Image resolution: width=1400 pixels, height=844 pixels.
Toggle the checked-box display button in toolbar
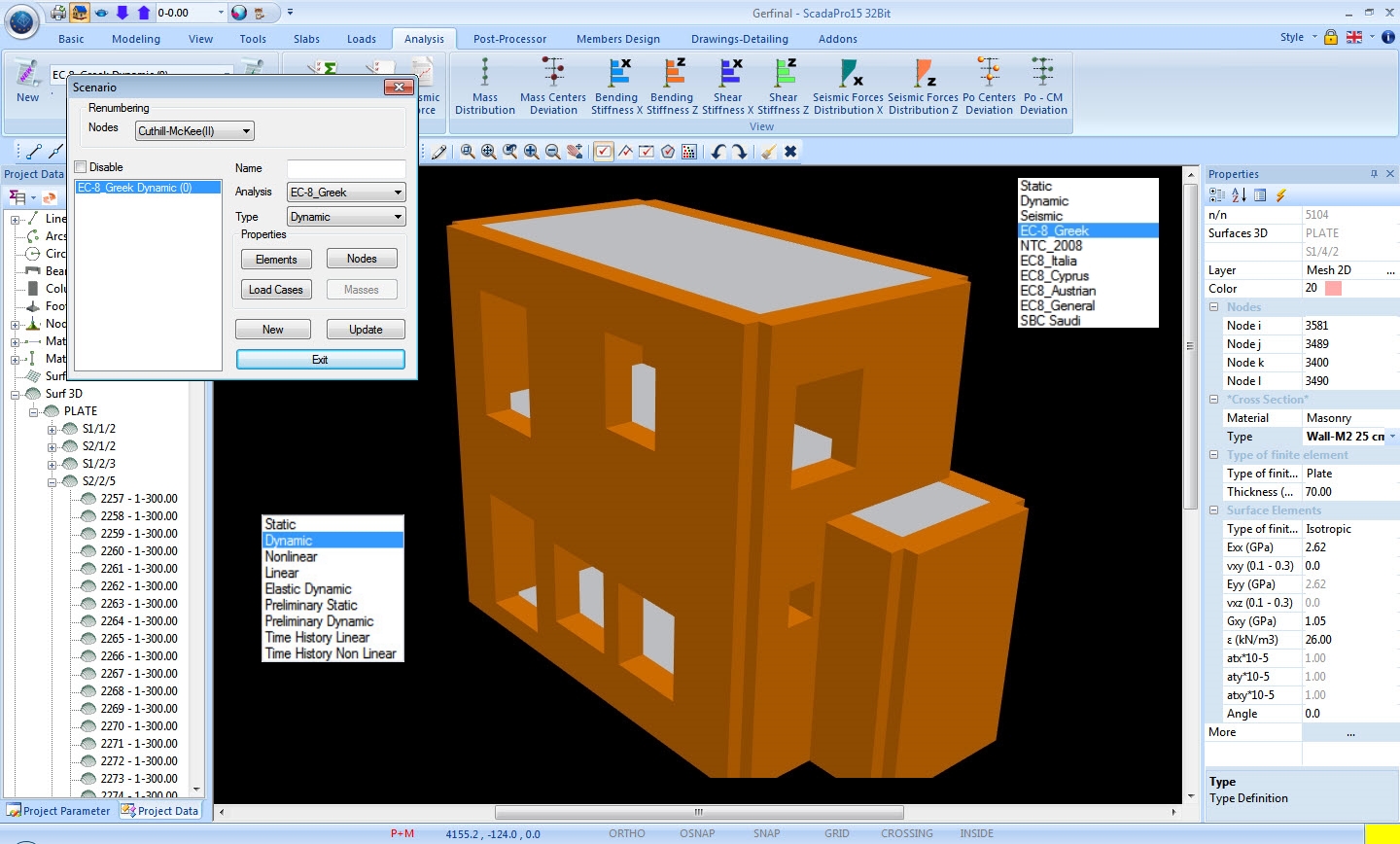pos(604,152)
